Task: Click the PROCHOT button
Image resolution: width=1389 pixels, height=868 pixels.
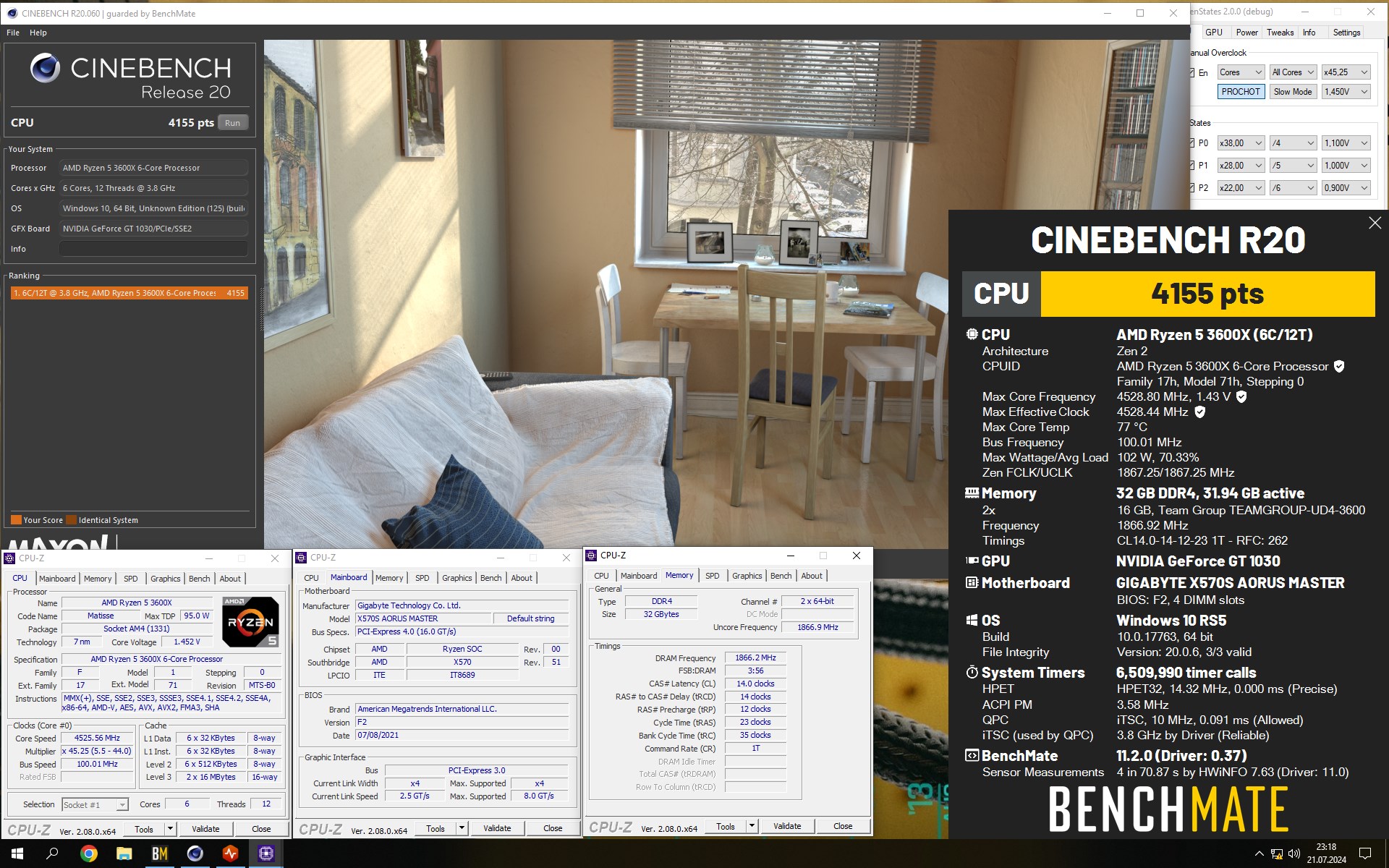Action: (x=1241, y=92)
